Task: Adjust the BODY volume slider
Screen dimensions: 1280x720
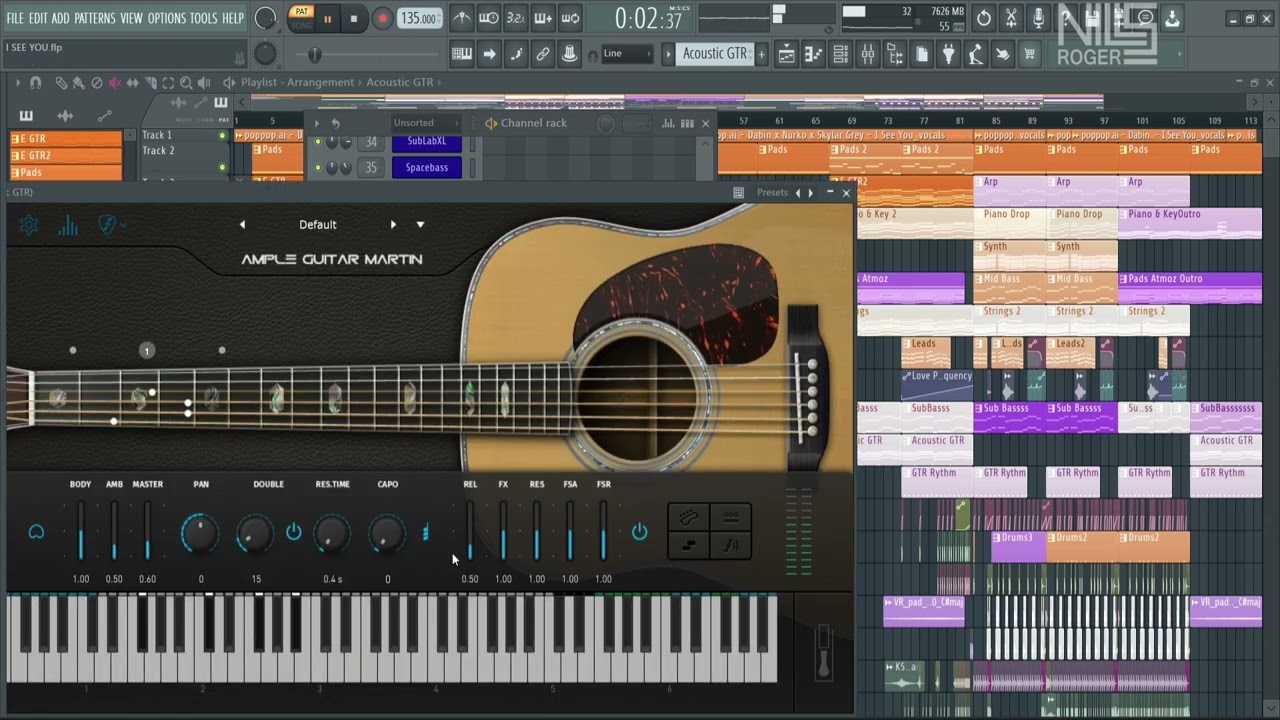Action: pyautogui.click(x=81, y=531)
